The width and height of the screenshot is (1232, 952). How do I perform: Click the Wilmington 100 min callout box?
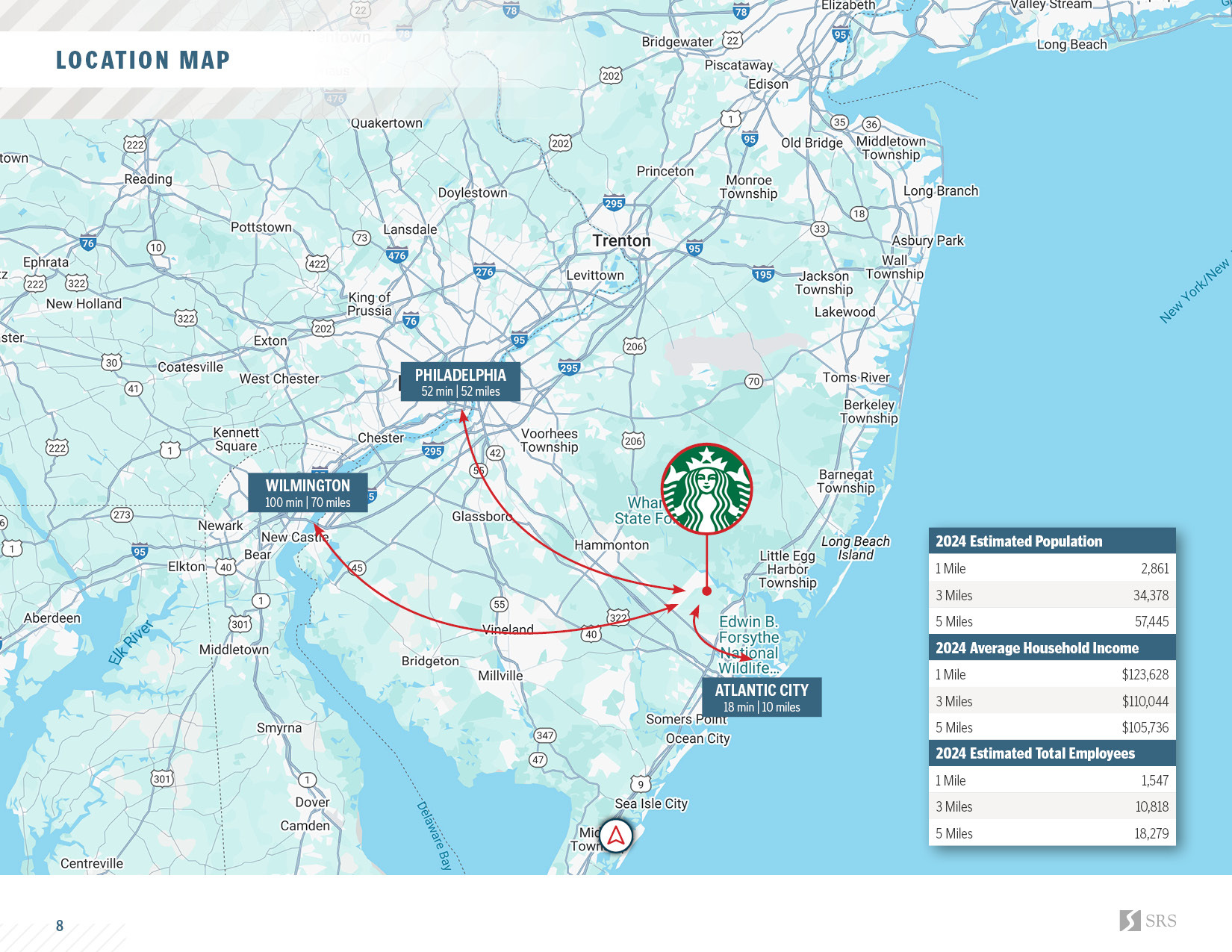pyautogui.click(x=308, y=493)
